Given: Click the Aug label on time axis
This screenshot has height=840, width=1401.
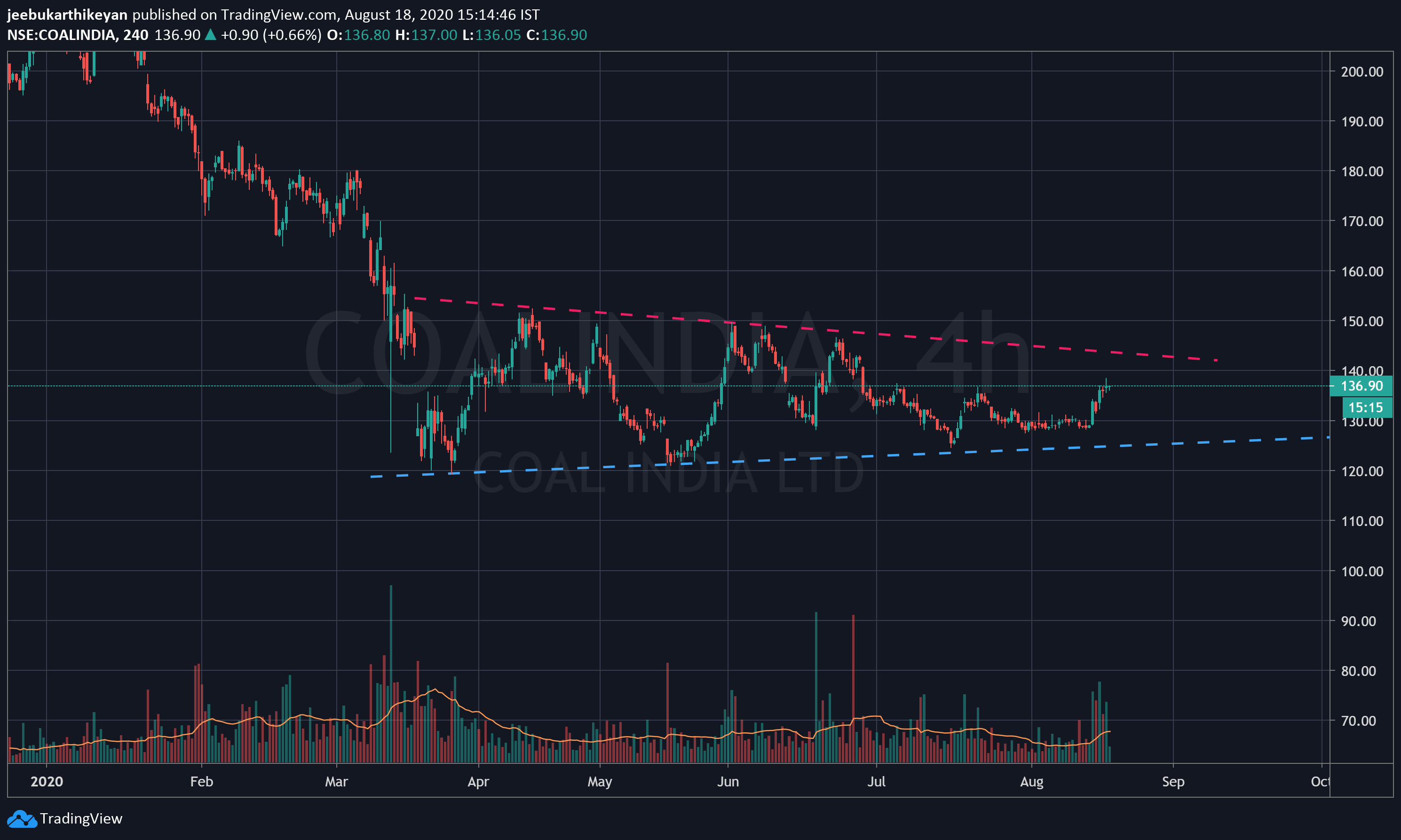Looking at the screenshot, I should coord(1032,782).
